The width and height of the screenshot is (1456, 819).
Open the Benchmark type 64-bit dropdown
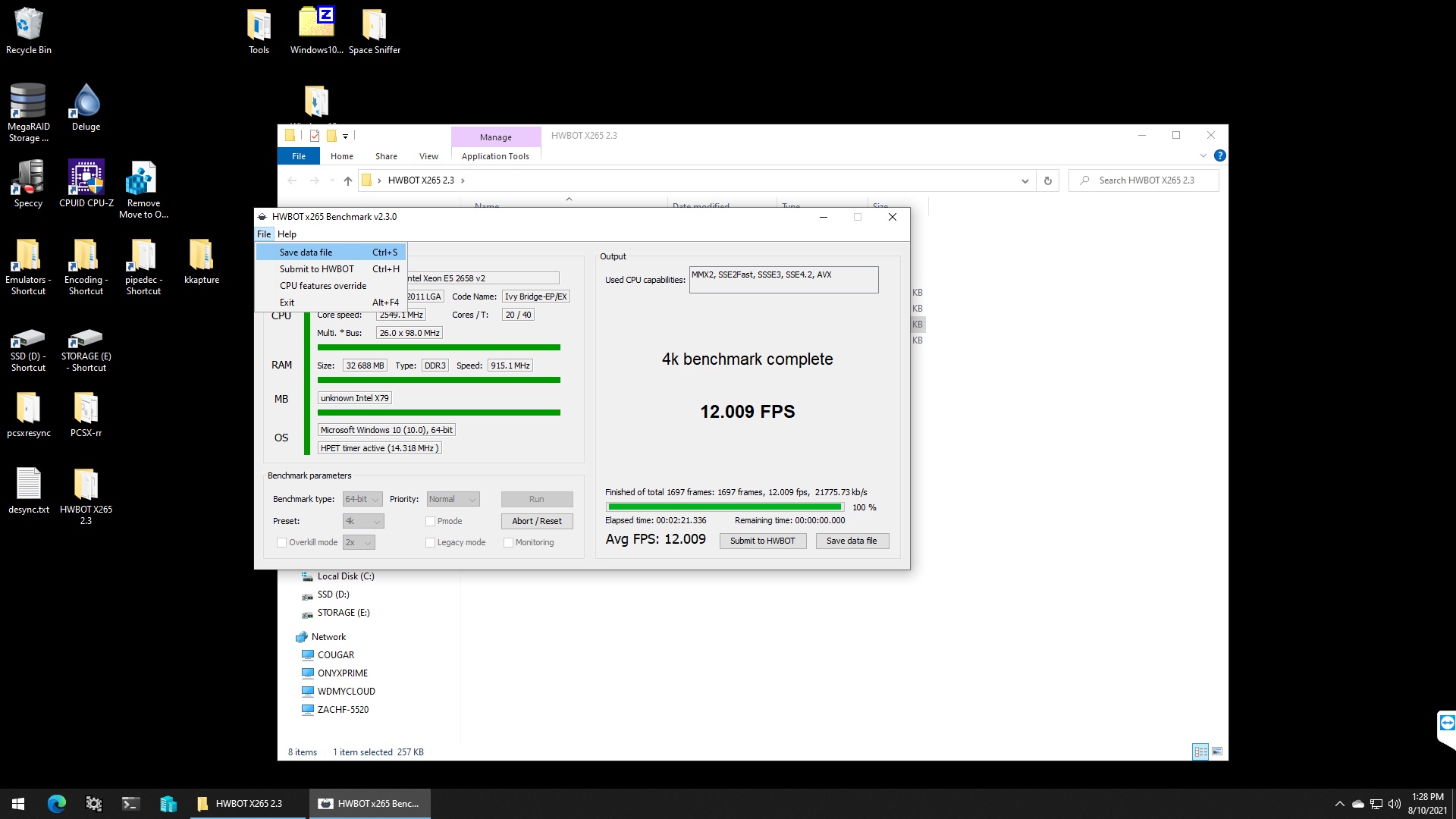pyautogui.click(x=362, y=499)
